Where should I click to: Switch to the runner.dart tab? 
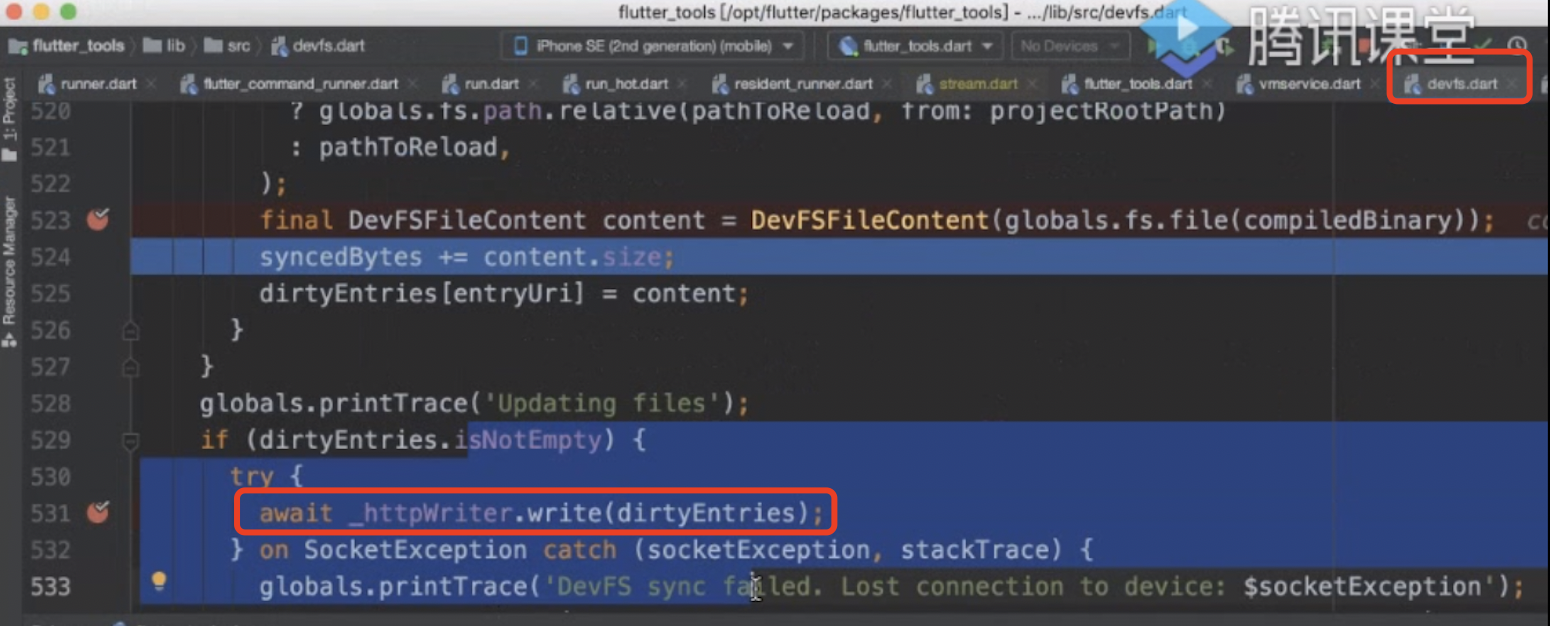point(97,84)
